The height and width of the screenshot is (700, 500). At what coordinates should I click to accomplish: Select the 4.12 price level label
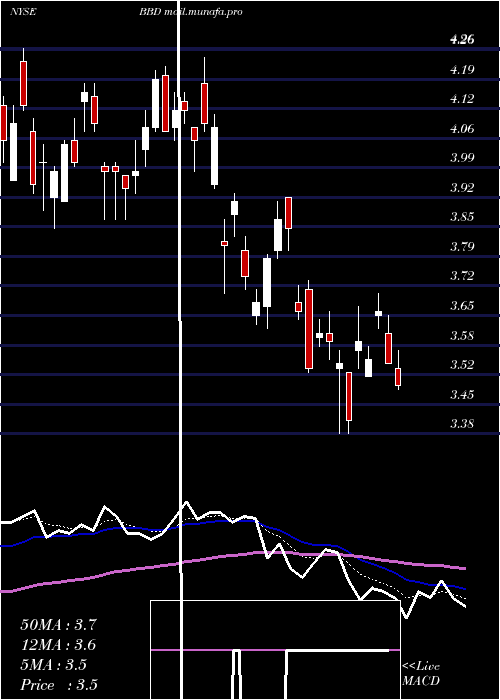coord(462,99)
